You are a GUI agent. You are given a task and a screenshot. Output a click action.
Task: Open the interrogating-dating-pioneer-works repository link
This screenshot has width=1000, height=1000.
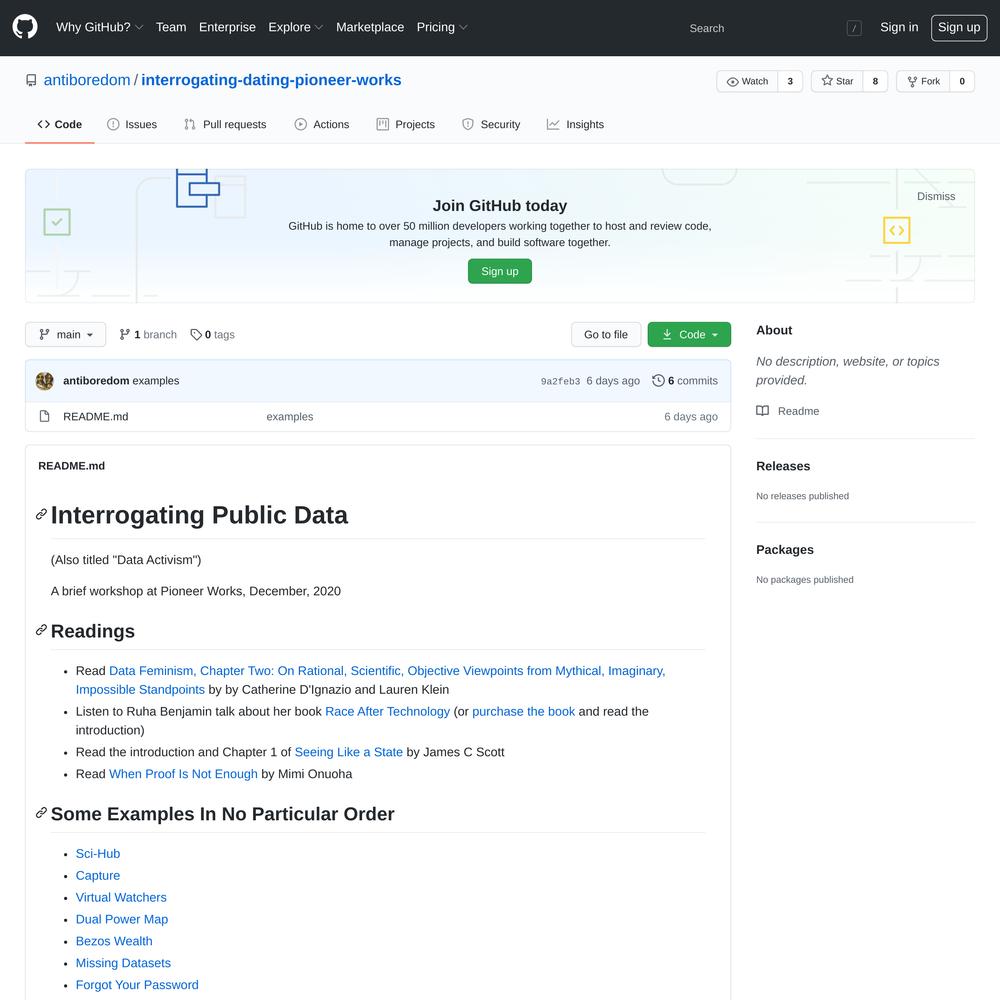(x=271, y=80)
